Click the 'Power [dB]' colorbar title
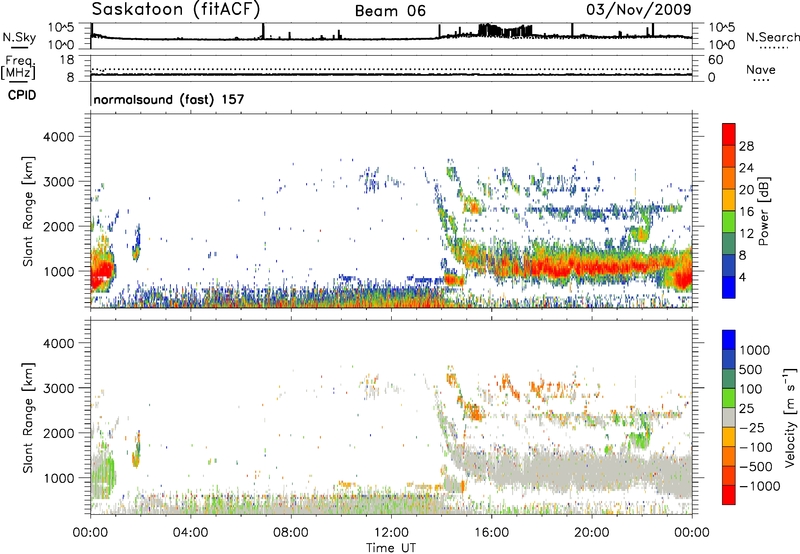 coord(763,211)
